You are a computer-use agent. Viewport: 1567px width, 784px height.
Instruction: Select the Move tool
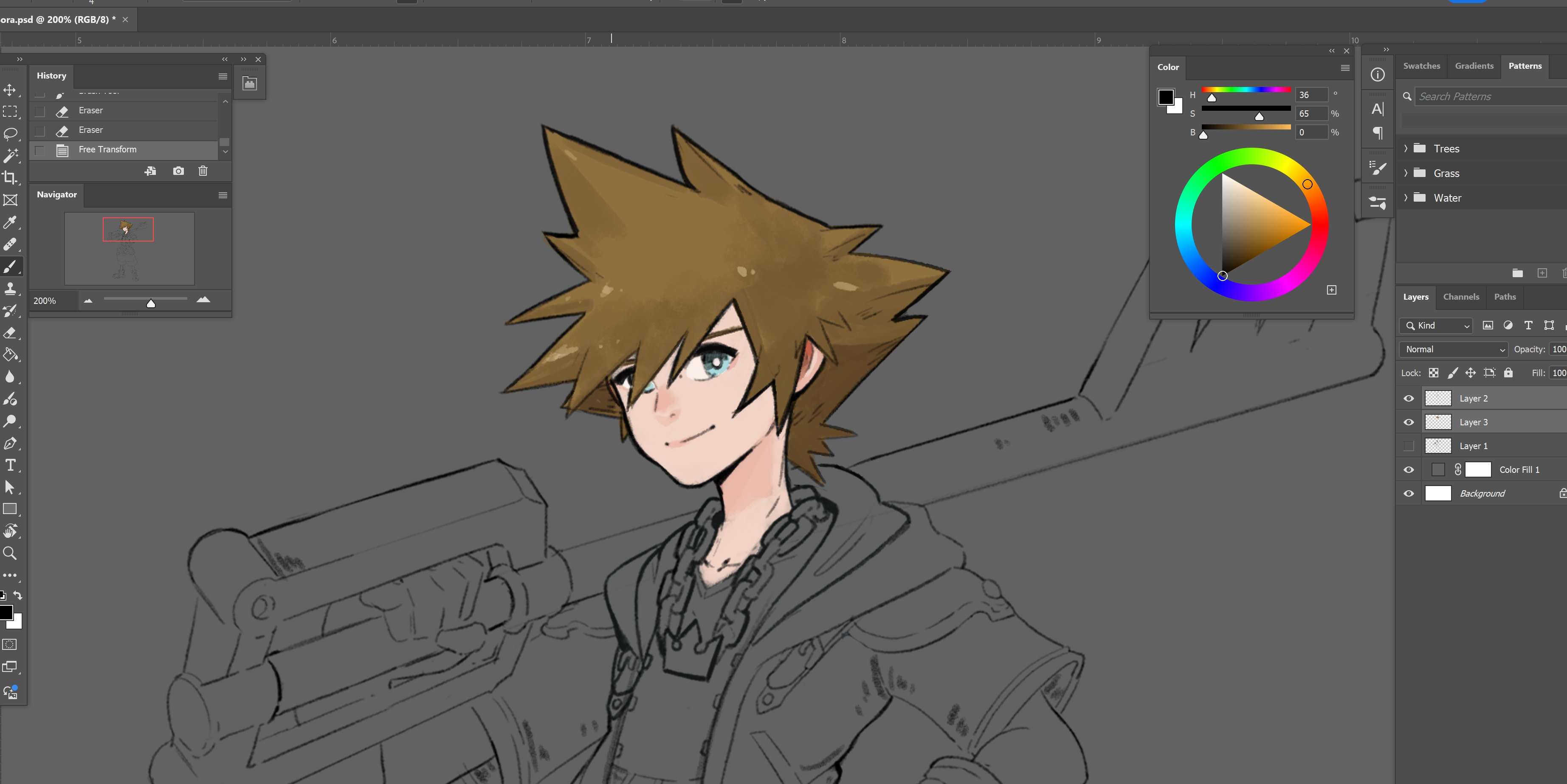pos(10,90)
